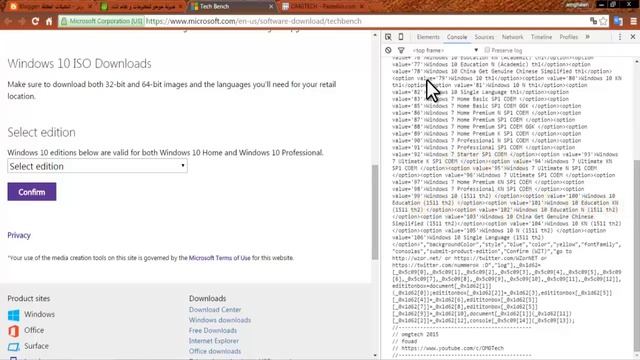Click the DevTools console scrollbar thumb
This screenshot has height=360, width=640.
coord(636,257)
